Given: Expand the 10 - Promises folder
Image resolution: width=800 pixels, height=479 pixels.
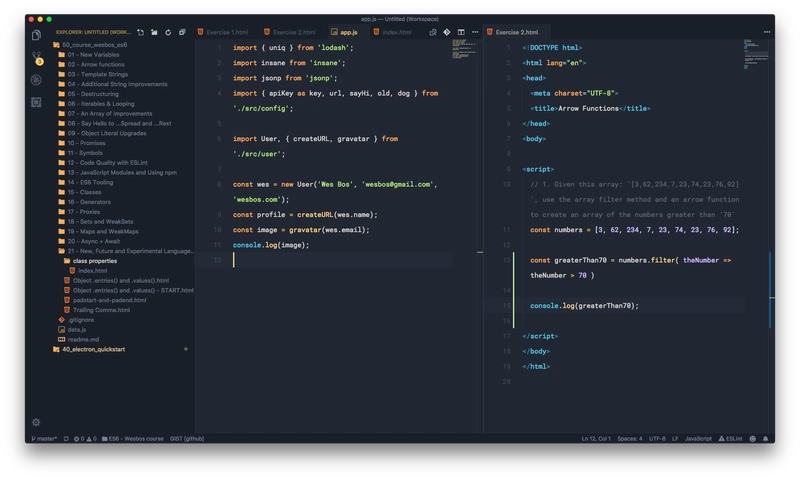Looking at the screenshot, I should click(x=86, y=143).
